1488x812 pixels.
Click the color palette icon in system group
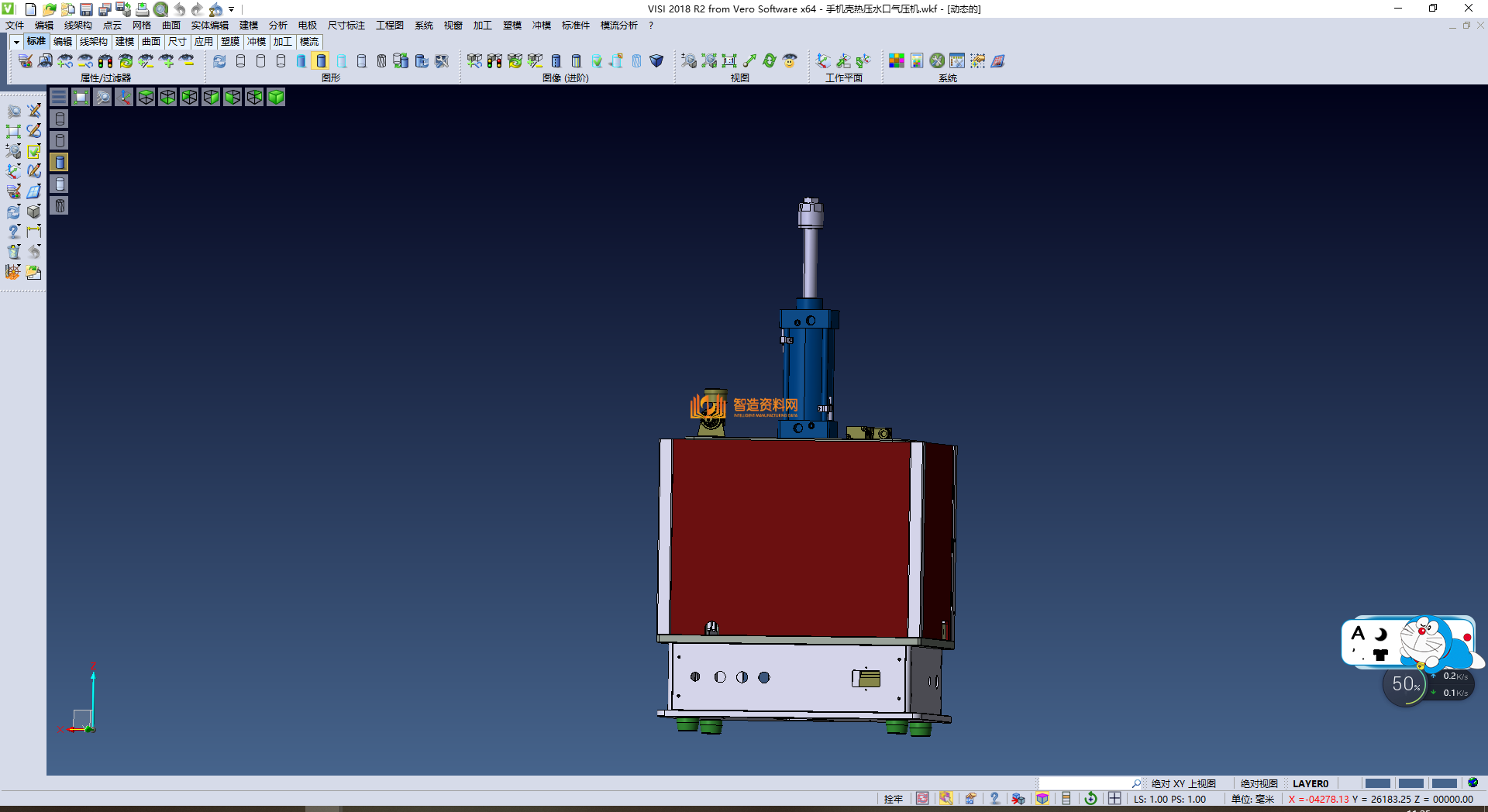point(897,61)
